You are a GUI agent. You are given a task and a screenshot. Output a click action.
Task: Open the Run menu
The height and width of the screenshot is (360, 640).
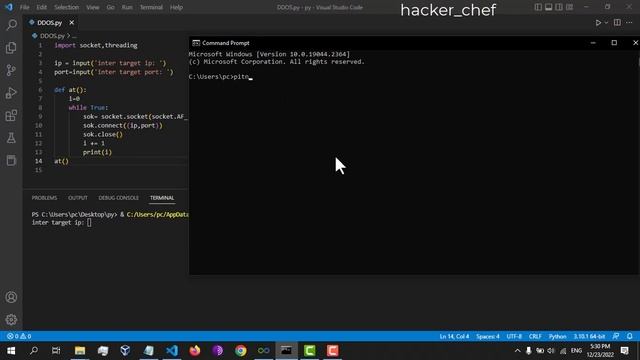tap(127, 7)
